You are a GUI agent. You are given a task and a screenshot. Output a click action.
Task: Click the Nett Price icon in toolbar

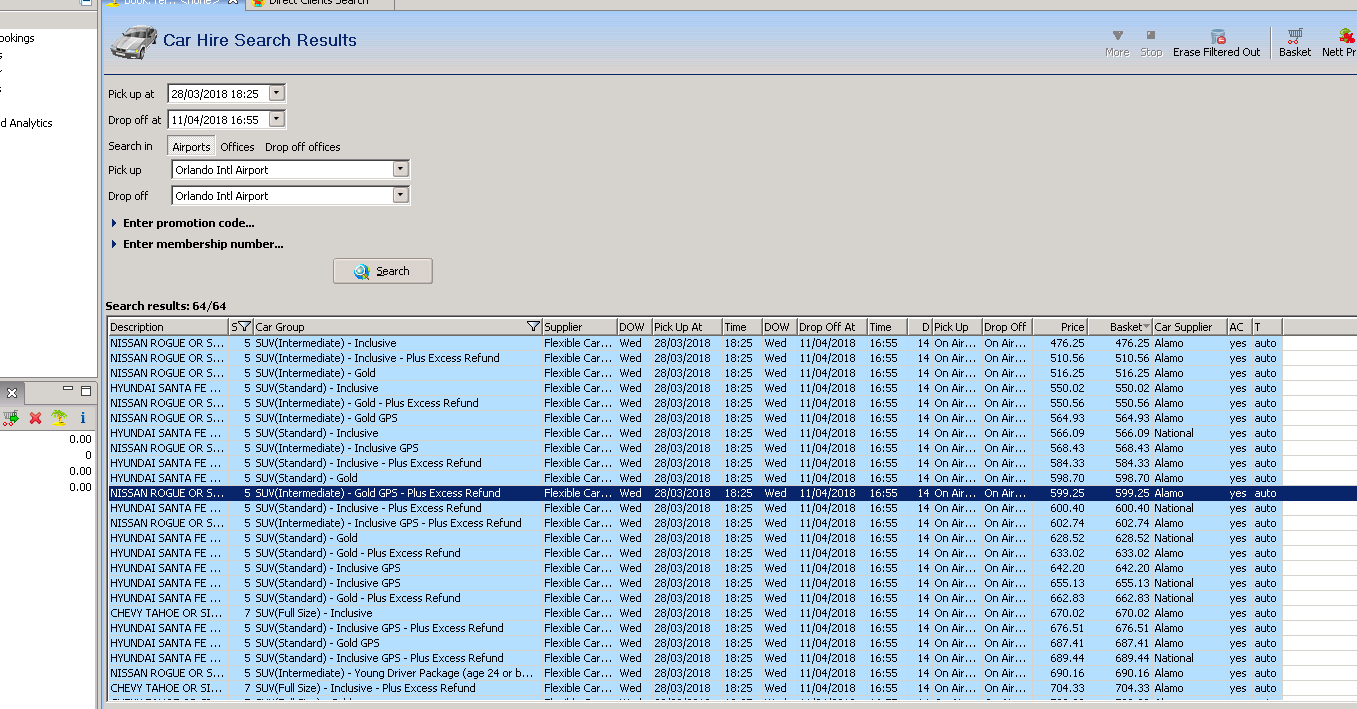(x=1345, y=37)
